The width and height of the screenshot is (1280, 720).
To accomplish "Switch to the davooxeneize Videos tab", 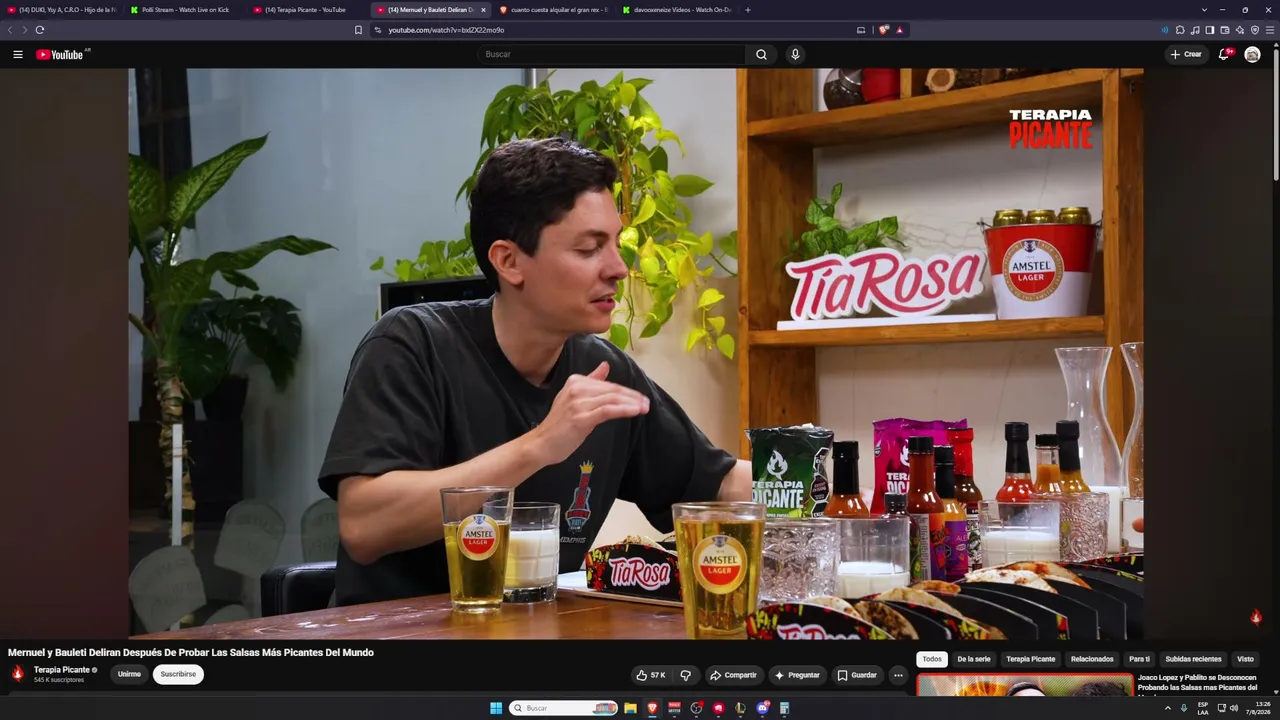I will (677, 10).
